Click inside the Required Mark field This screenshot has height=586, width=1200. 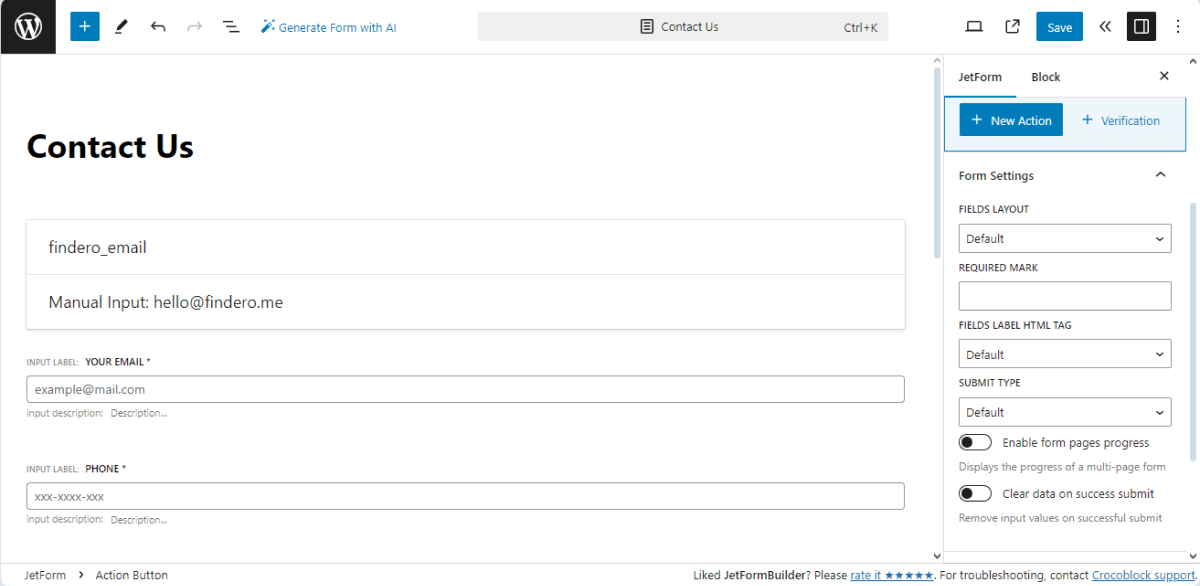1064,295
